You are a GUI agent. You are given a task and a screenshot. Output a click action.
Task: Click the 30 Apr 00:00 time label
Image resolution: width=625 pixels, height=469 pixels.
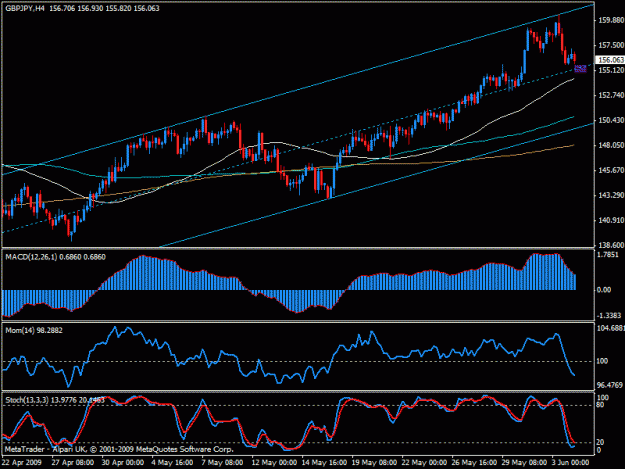(x=122, y=463)
